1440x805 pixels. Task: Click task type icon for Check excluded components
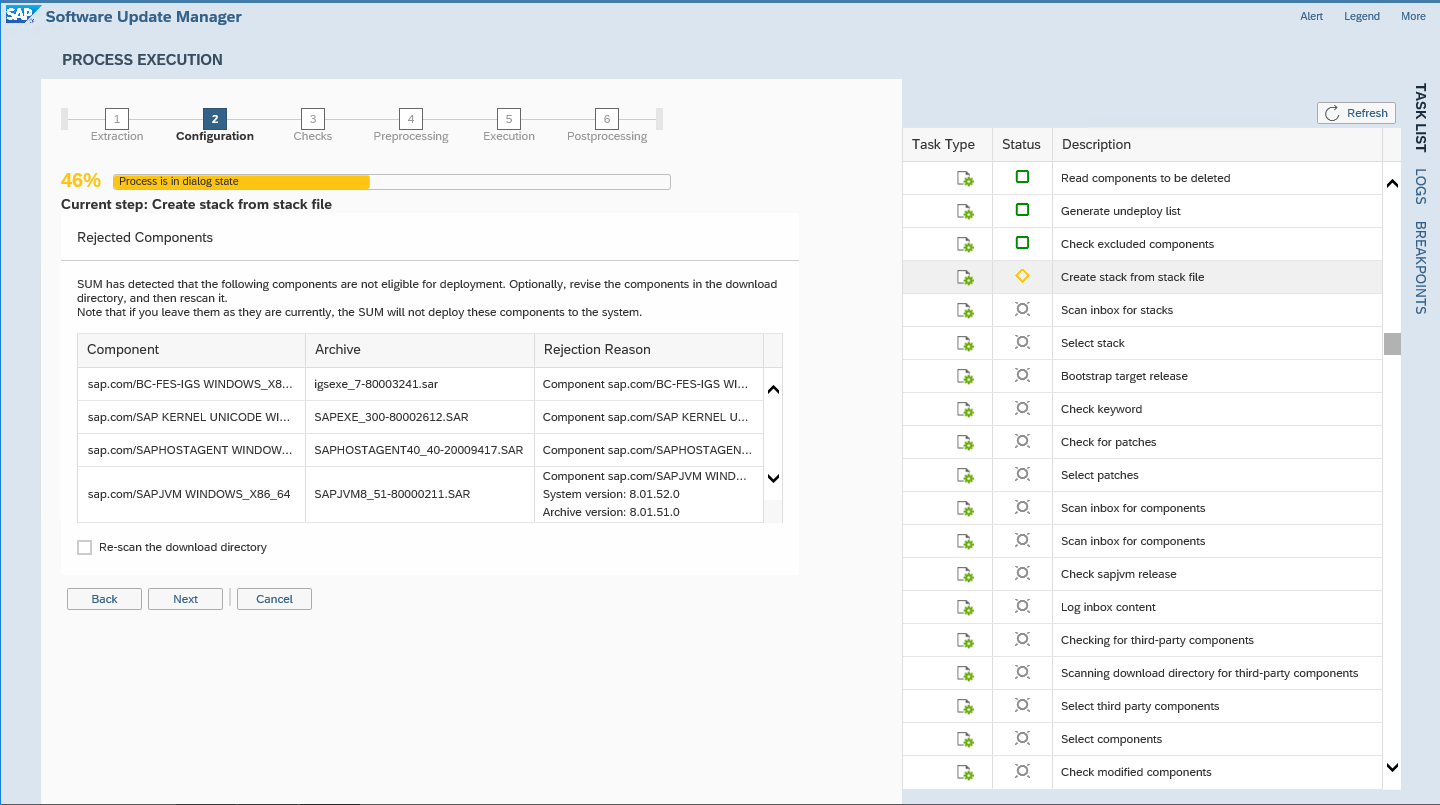click(965, 244)
